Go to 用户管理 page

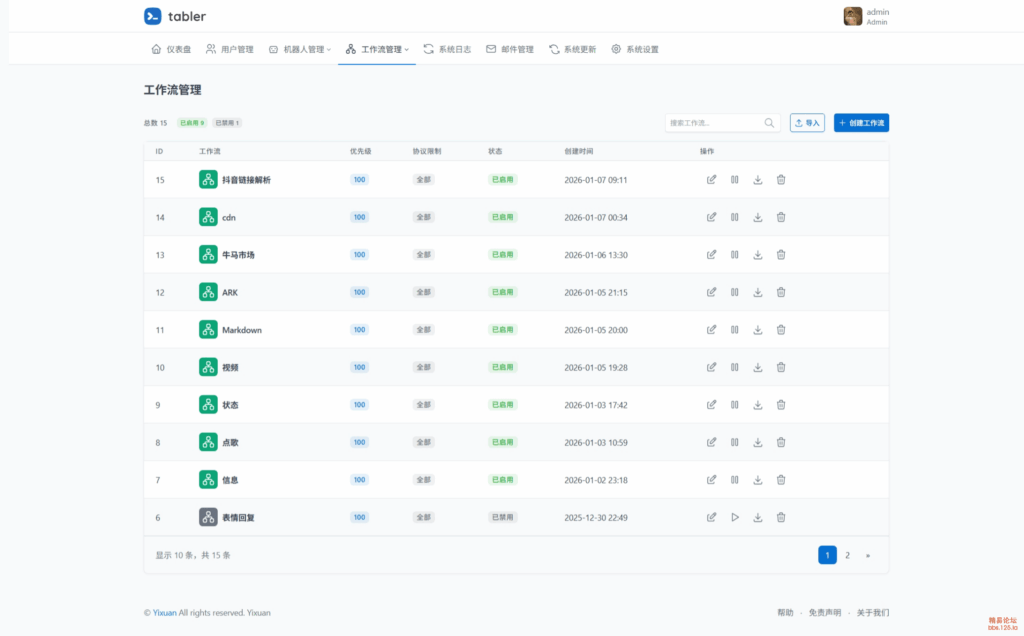[x=229, y=49]
